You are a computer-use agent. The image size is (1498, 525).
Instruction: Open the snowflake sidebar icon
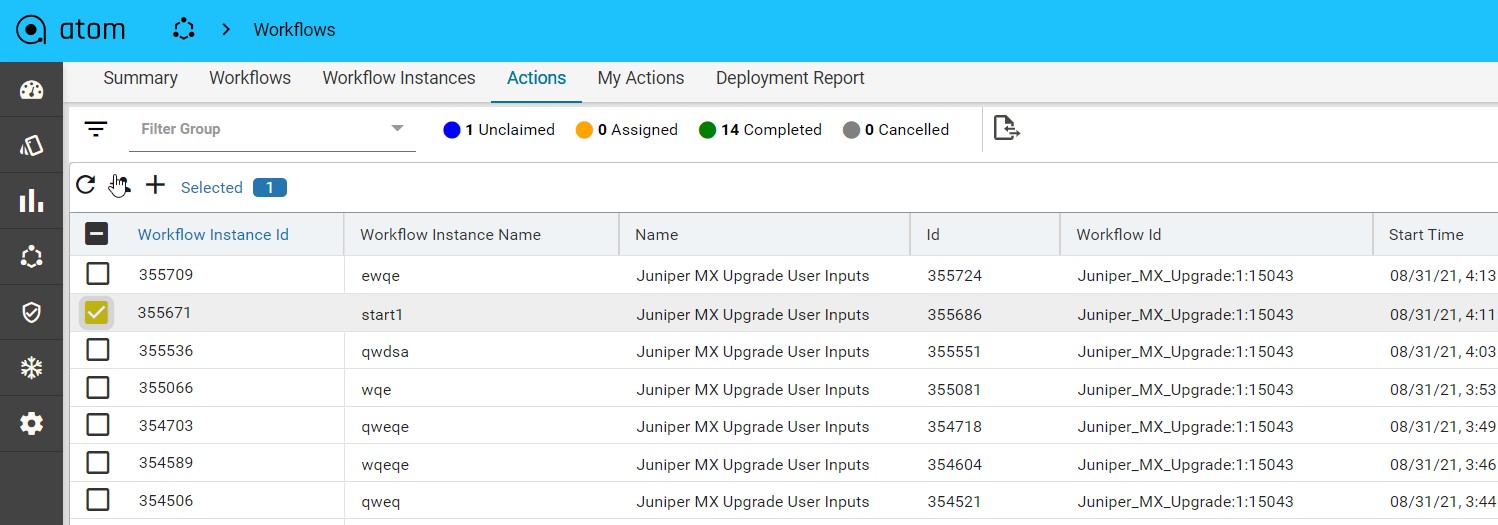tap(32, 368)
